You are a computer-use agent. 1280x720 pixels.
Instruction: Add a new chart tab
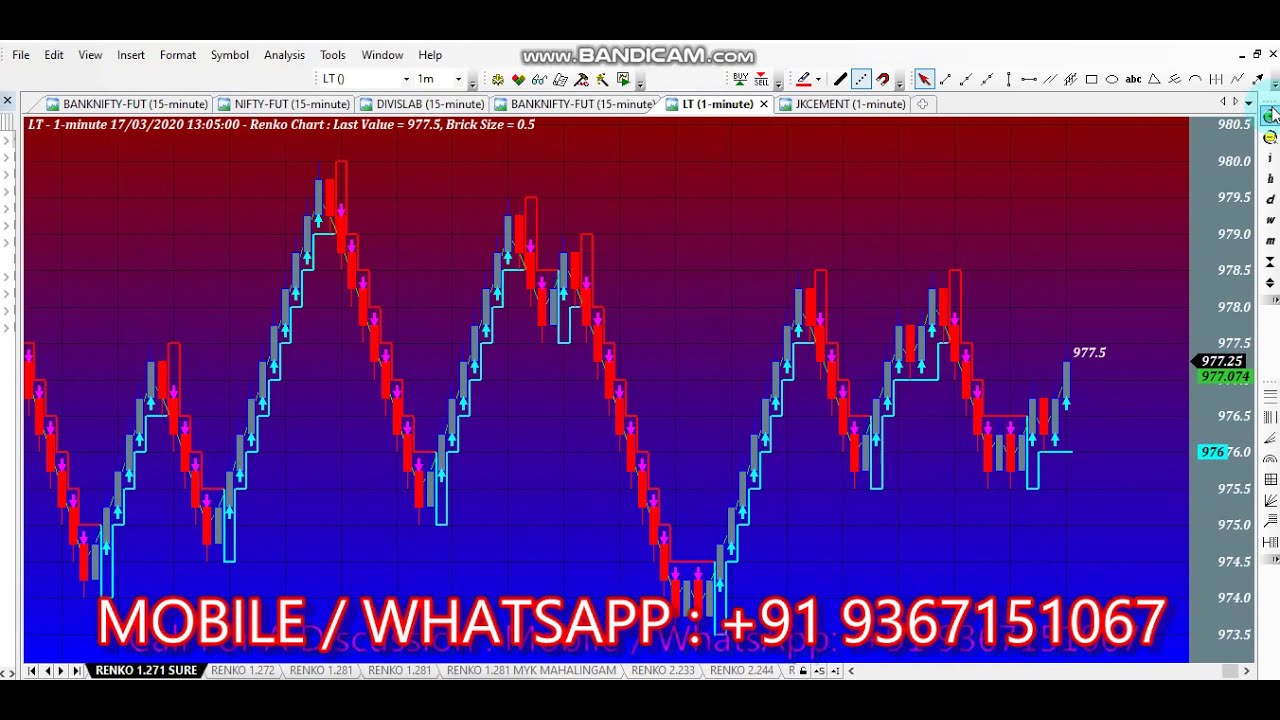922,104
